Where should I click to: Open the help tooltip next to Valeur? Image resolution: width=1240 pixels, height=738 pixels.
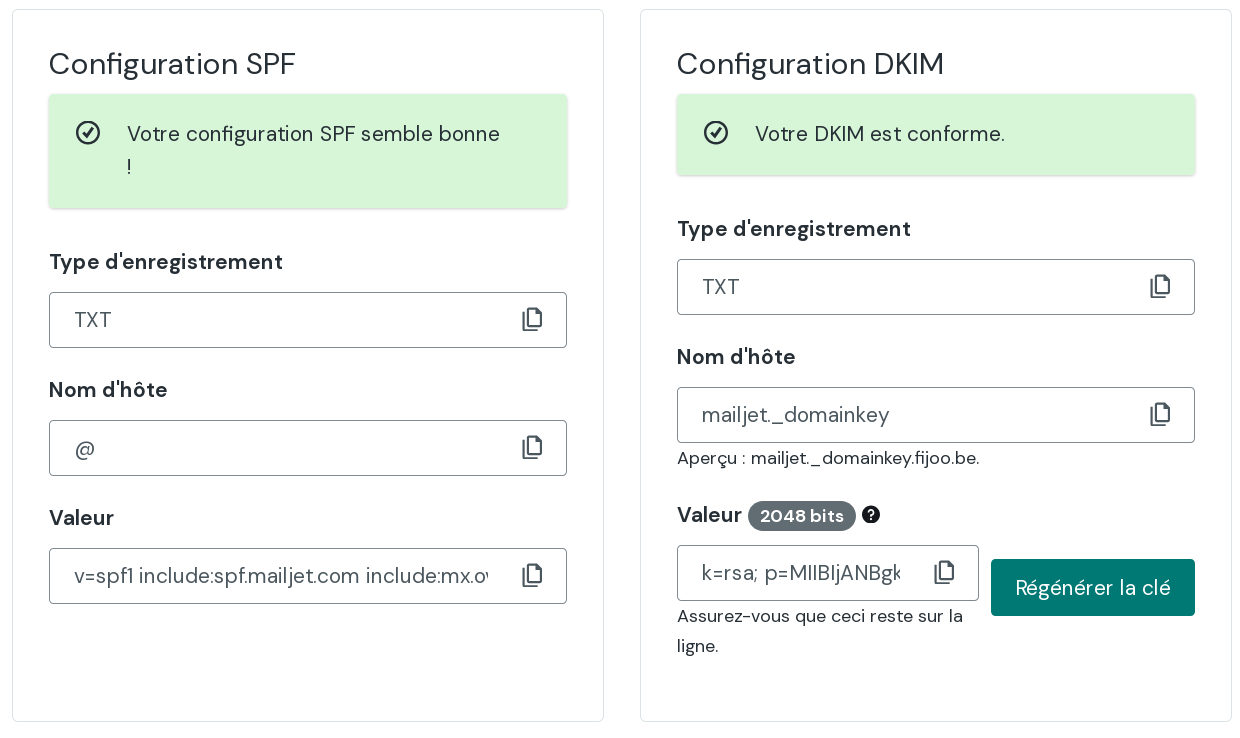(x=871, y=515)
